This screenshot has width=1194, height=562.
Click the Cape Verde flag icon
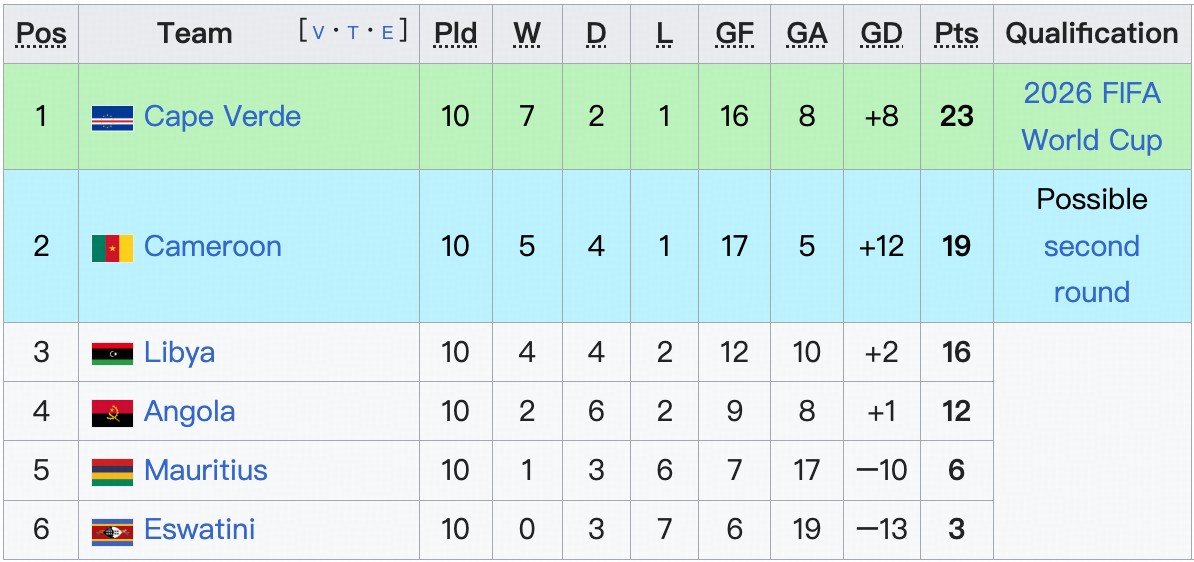[x=112, y=118]
